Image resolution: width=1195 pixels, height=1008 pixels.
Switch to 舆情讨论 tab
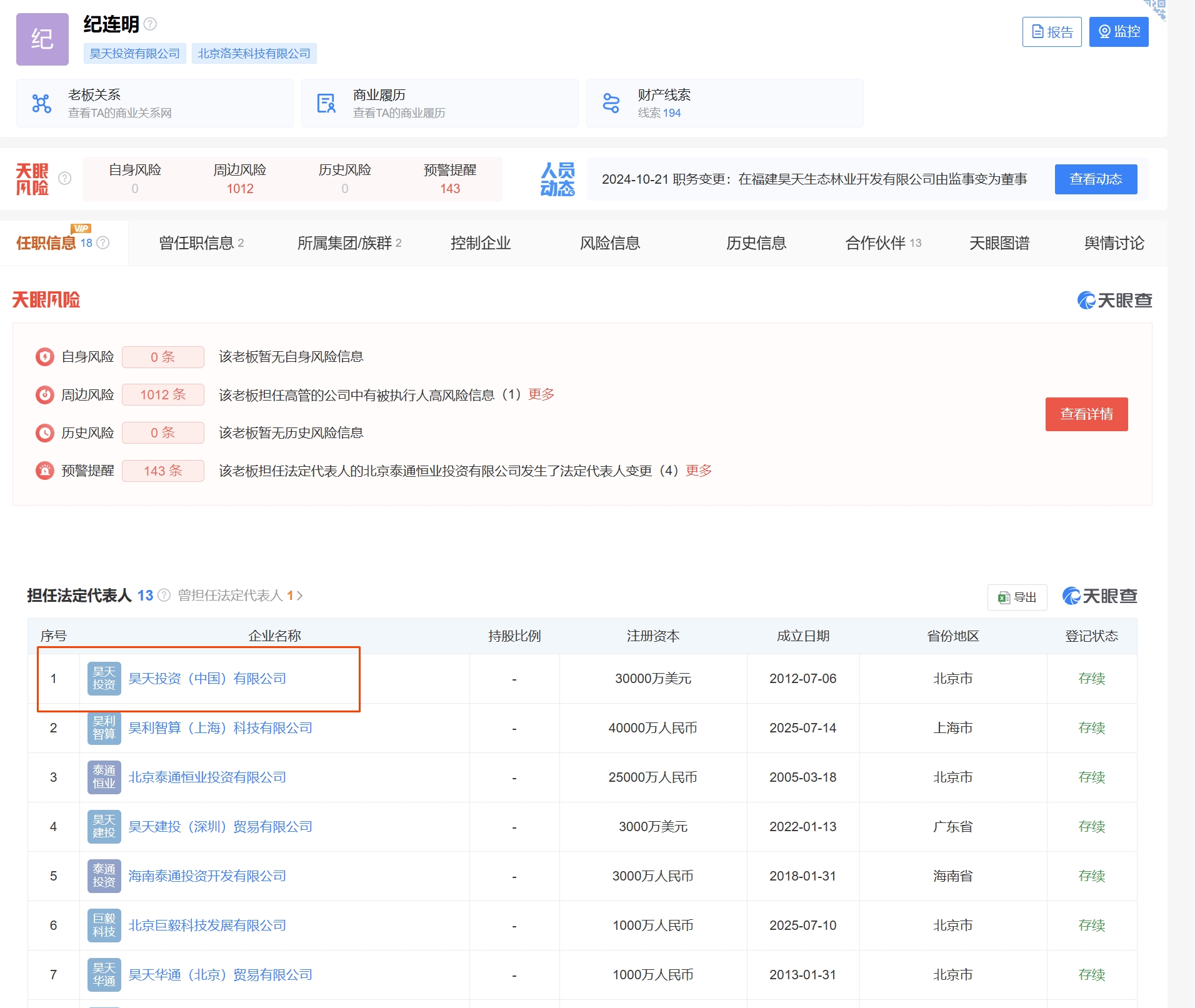tap(1114, 243)
